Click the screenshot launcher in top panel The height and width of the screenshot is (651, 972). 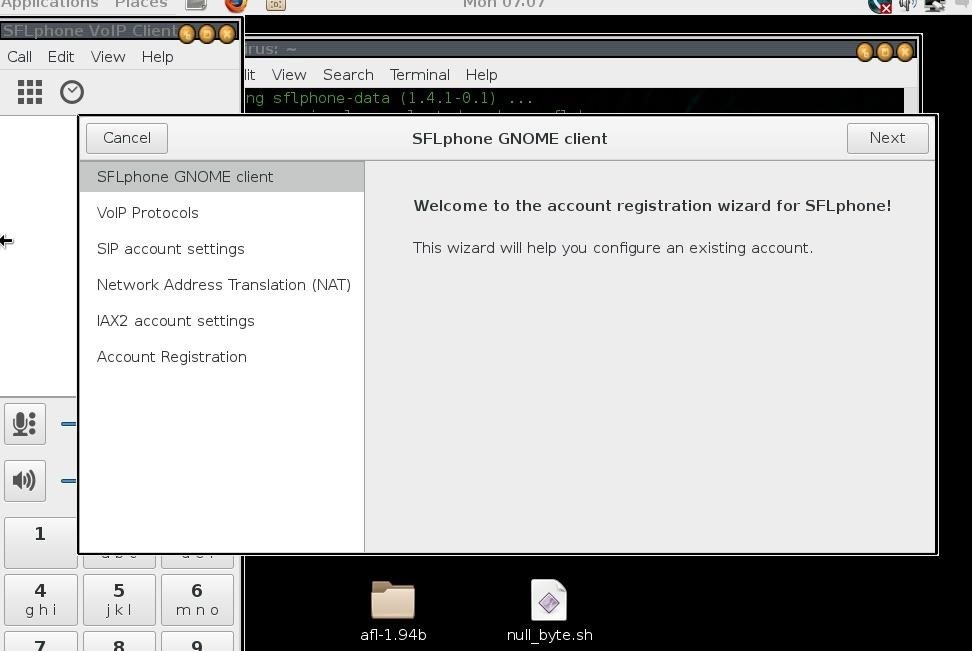coord(276,5)
